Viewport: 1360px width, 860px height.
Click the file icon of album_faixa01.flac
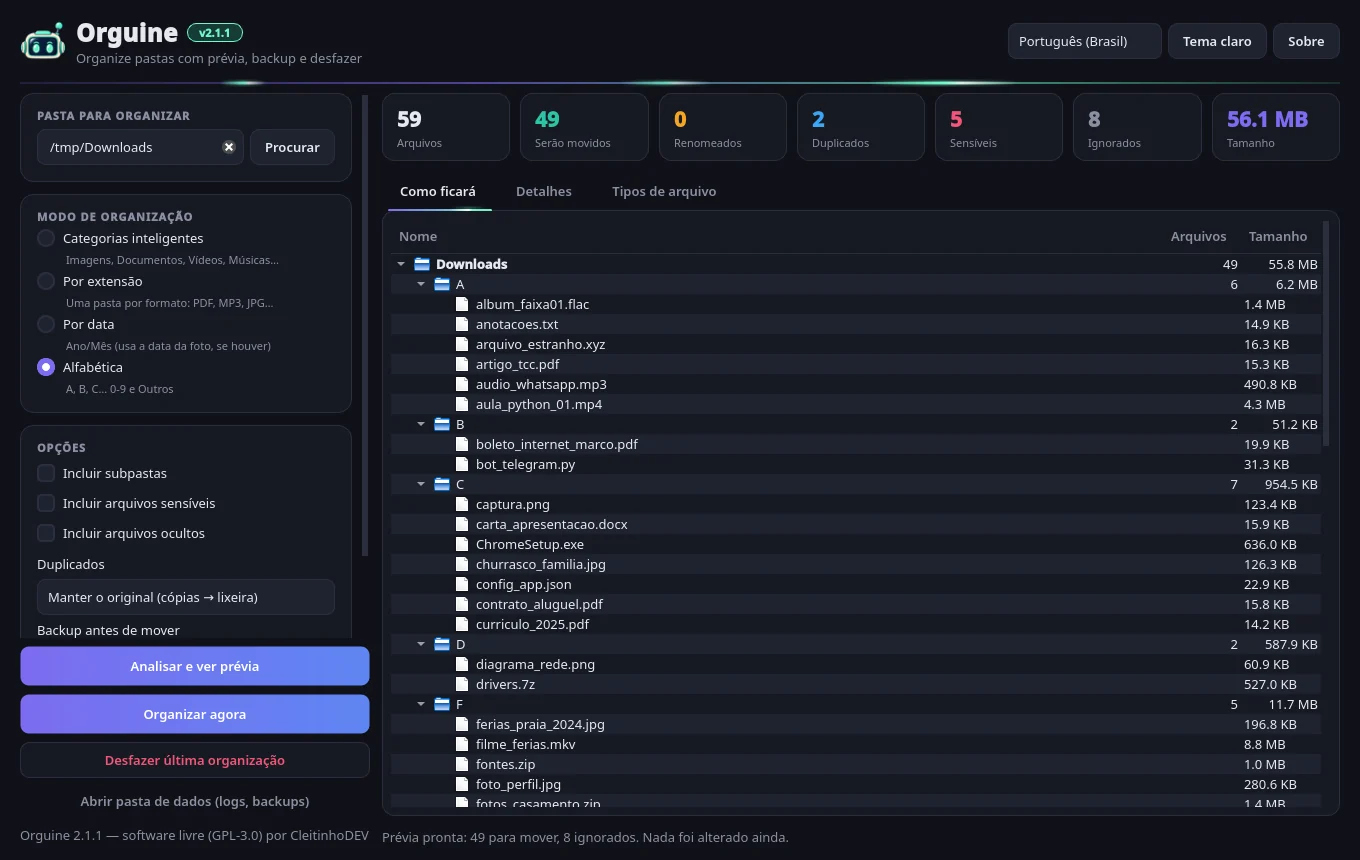coord(462,304)
